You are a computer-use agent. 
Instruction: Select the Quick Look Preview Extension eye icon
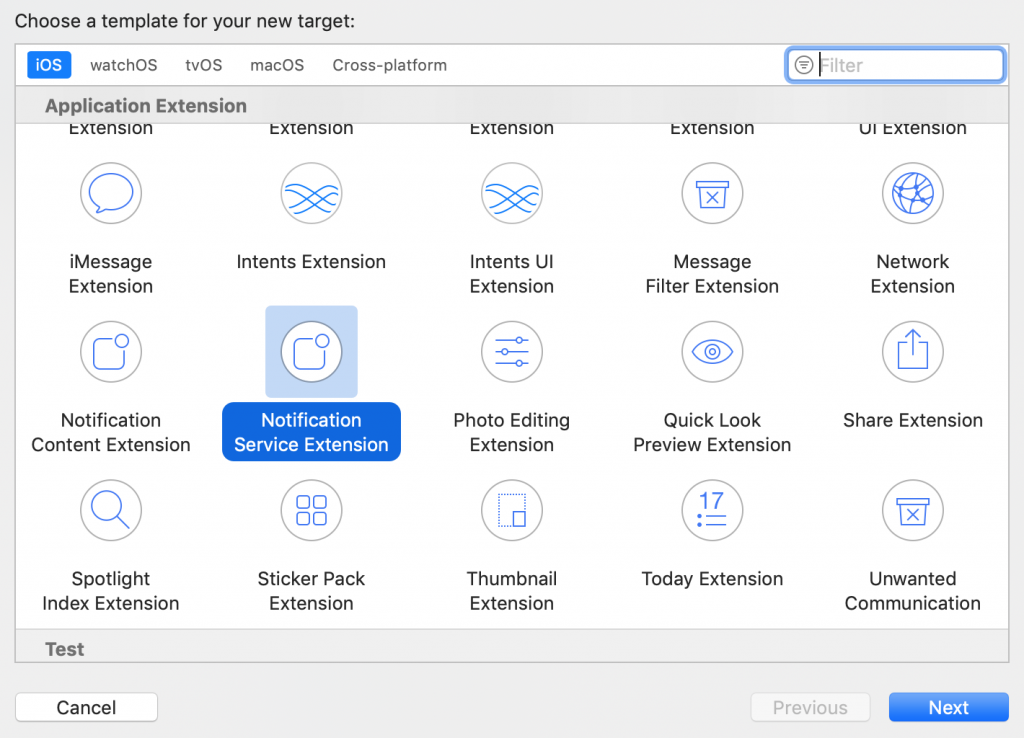coord(711,352)
